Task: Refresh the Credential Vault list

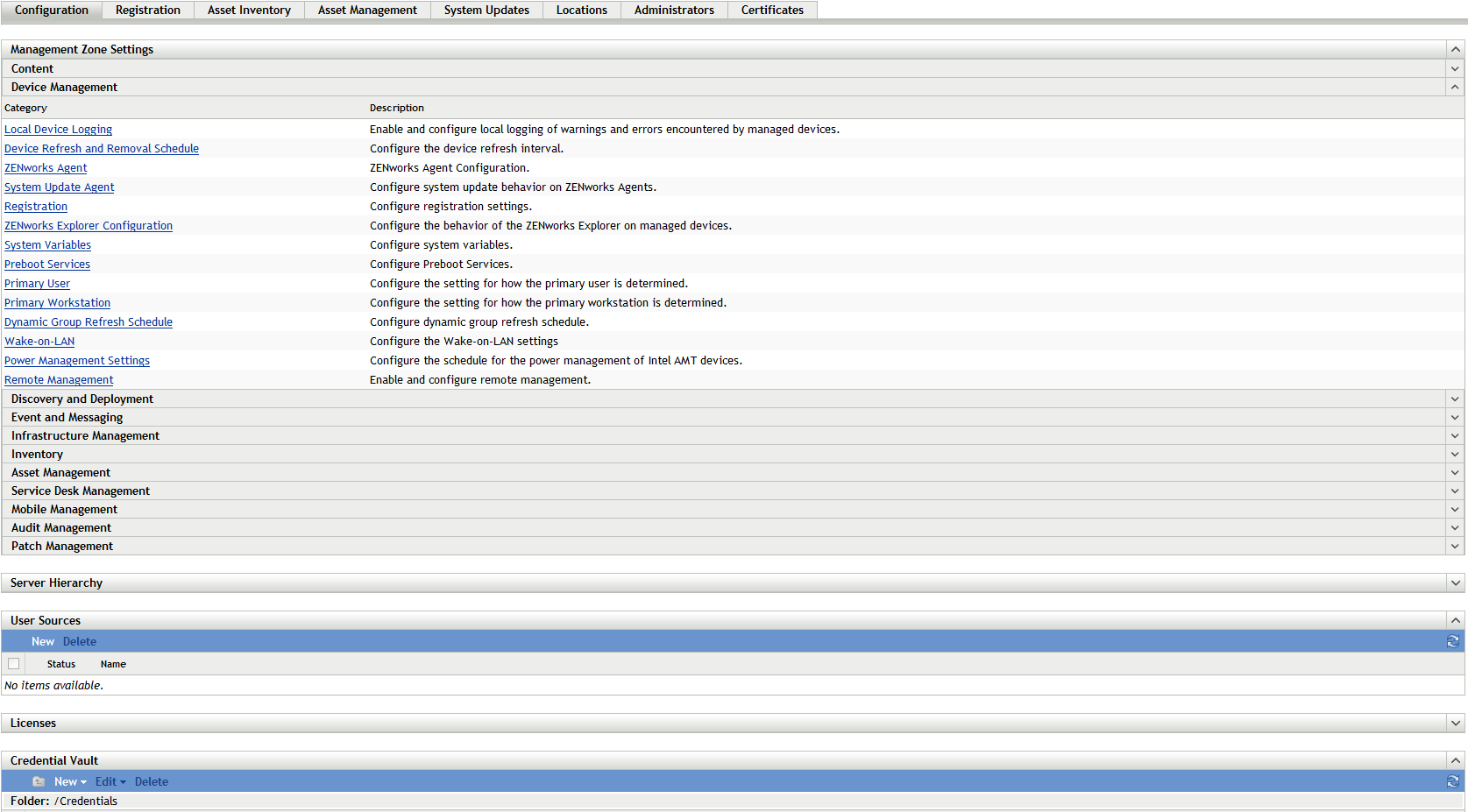Action: coord(1452,780)
